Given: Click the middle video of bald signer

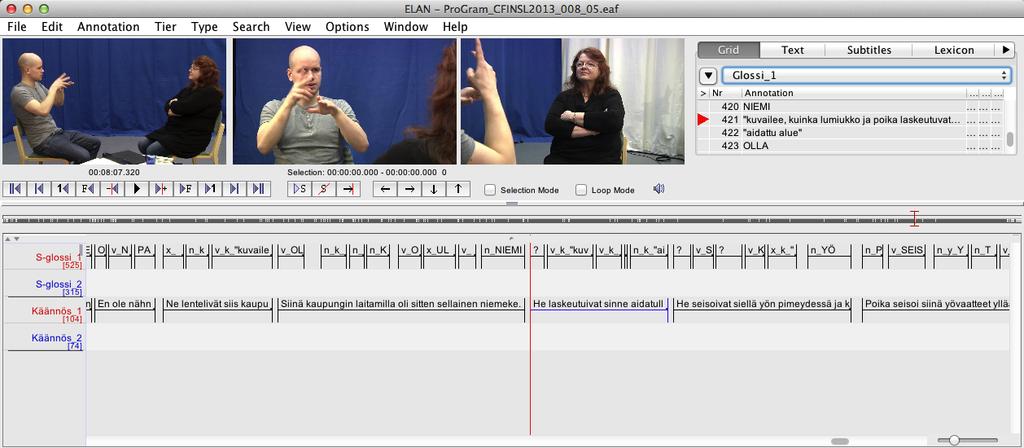Looking at the screenshot, I should [345, 101].
